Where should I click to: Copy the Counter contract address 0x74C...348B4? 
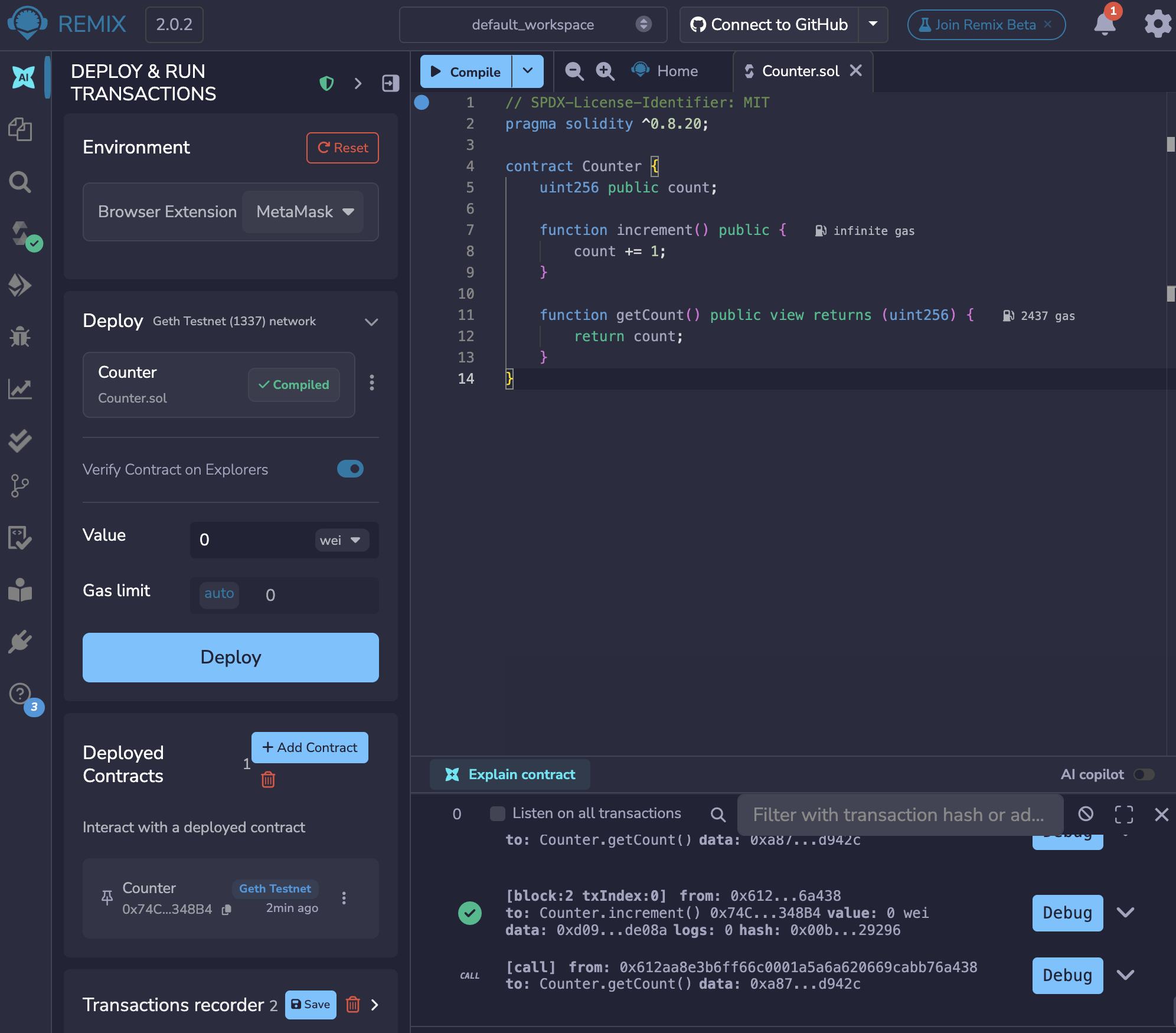click(226, 910)
